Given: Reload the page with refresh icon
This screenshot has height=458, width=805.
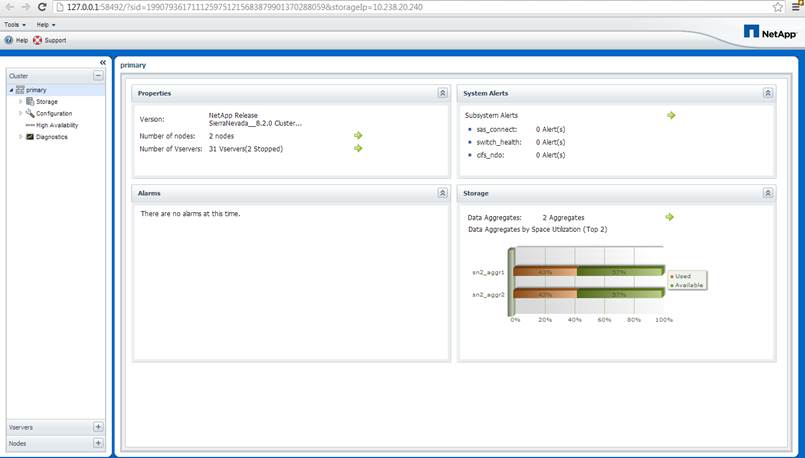Looking at the screenshot, I should pyautogui.click(x=43, y=7).
